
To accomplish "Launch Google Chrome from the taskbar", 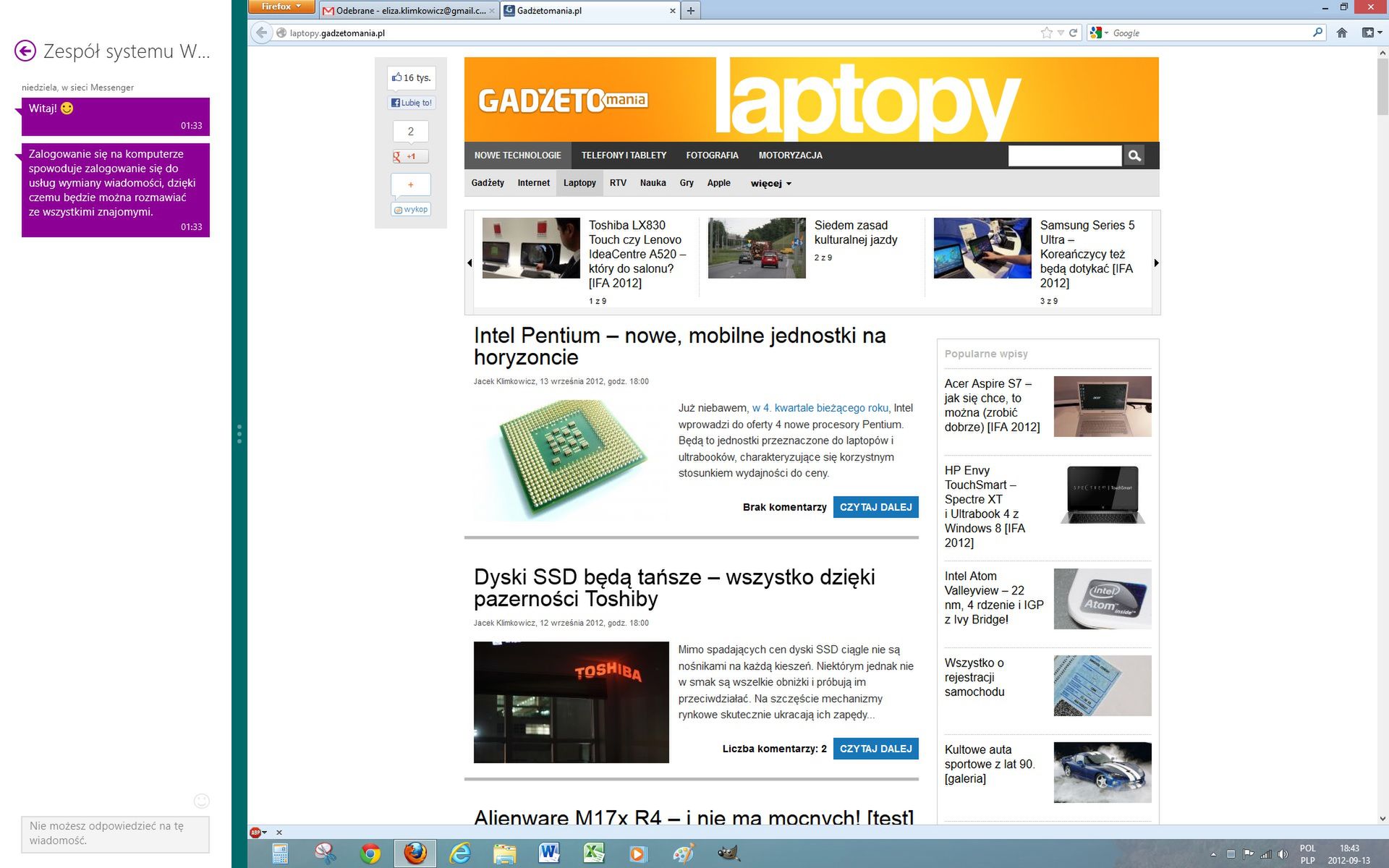I will pos(370,854).
